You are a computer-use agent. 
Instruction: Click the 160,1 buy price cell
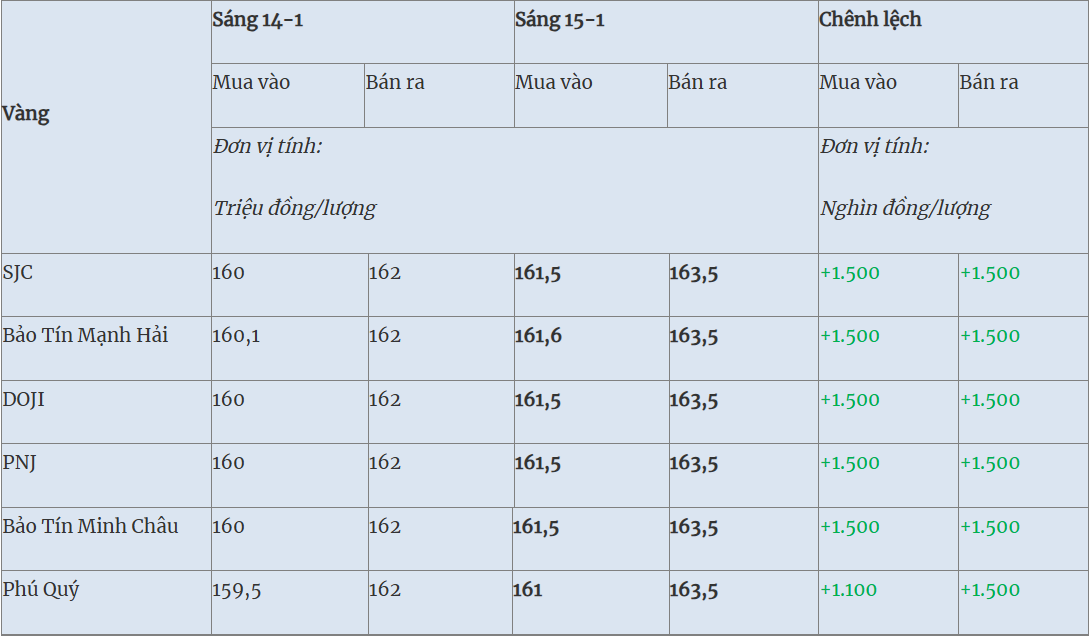click(x=236, y=336)
